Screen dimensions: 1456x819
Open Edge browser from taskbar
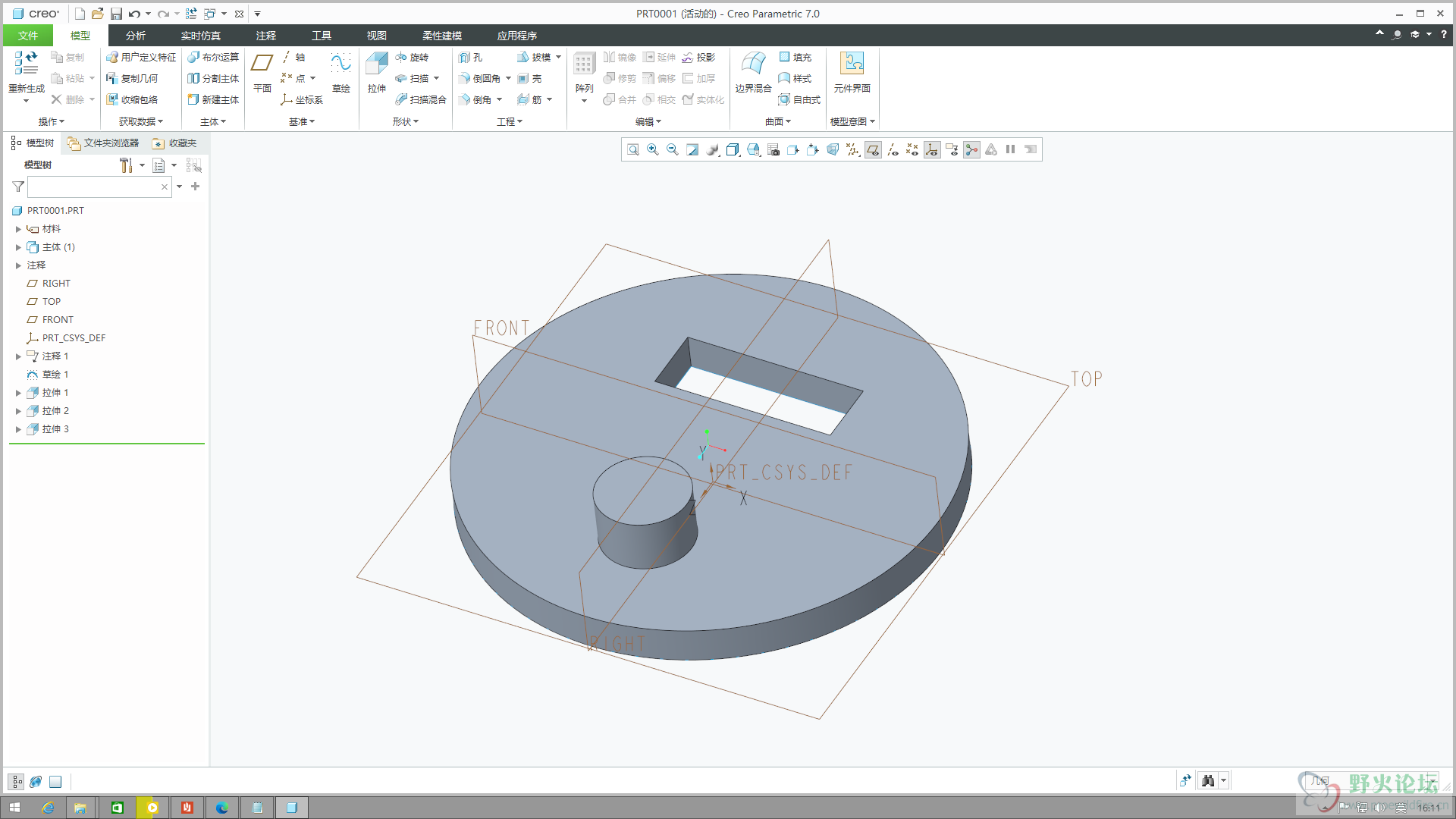click(x=222, y=808)
